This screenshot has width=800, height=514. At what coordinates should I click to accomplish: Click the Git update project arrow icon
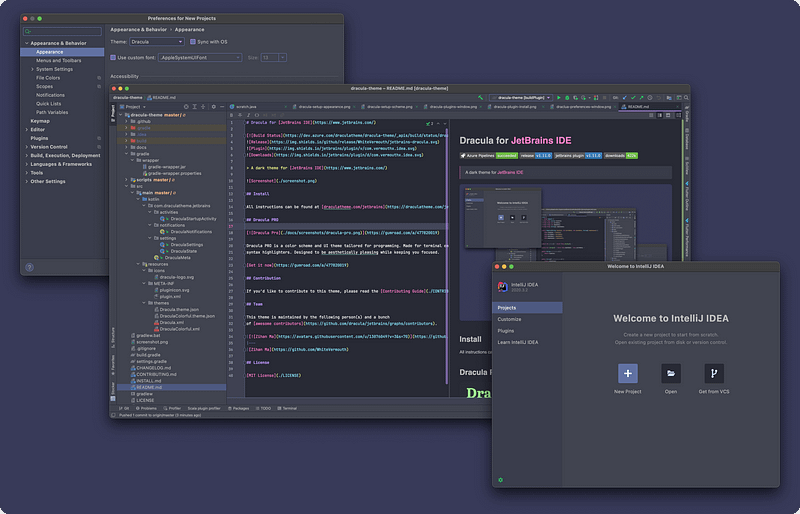click(624, 97)
